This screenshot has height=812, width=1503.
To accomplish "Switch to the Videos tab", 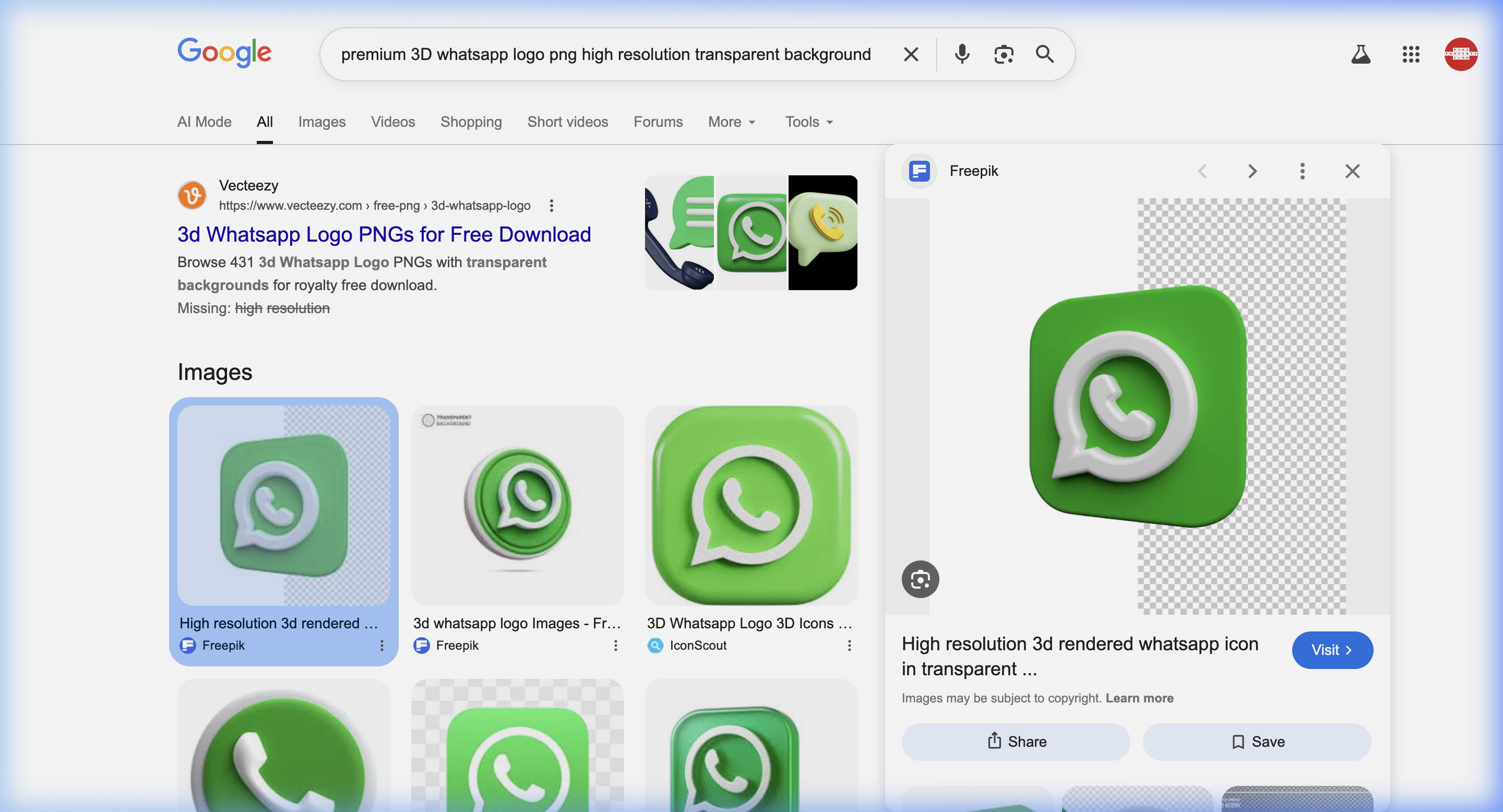I will click(x=393, y=122).
